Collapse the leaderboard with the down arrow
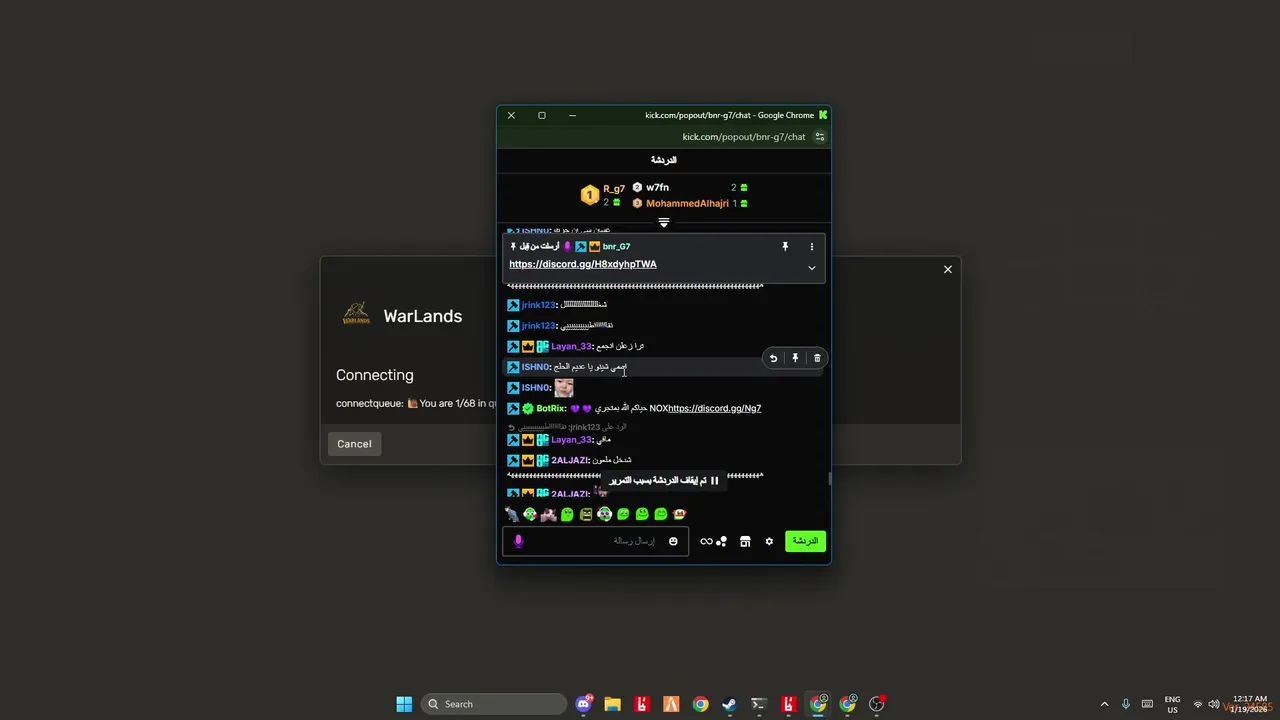This screenshot has height=720, width=1280. 663,222
